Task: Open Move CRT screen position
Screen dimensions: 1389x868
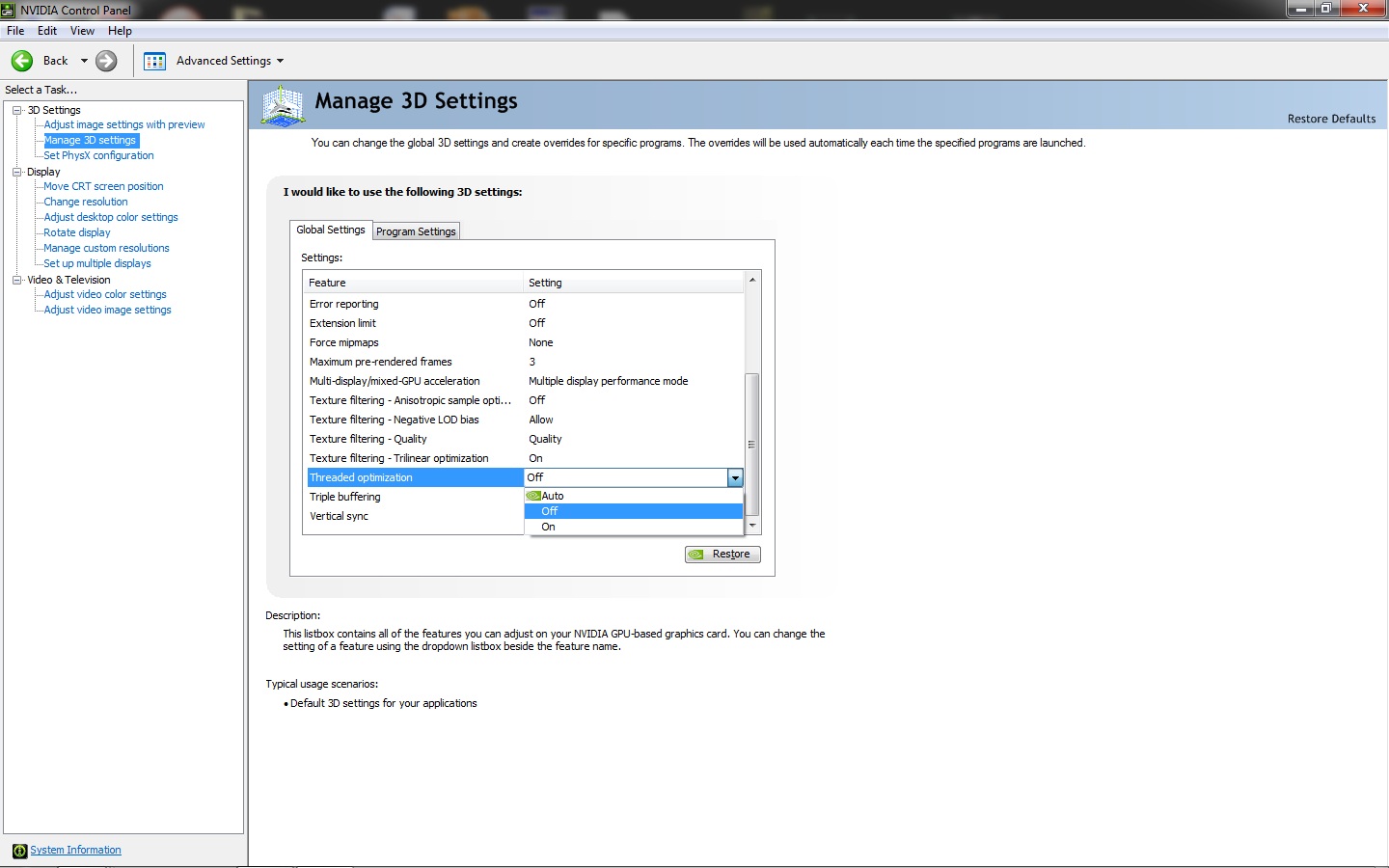Action: coord(103,186)
